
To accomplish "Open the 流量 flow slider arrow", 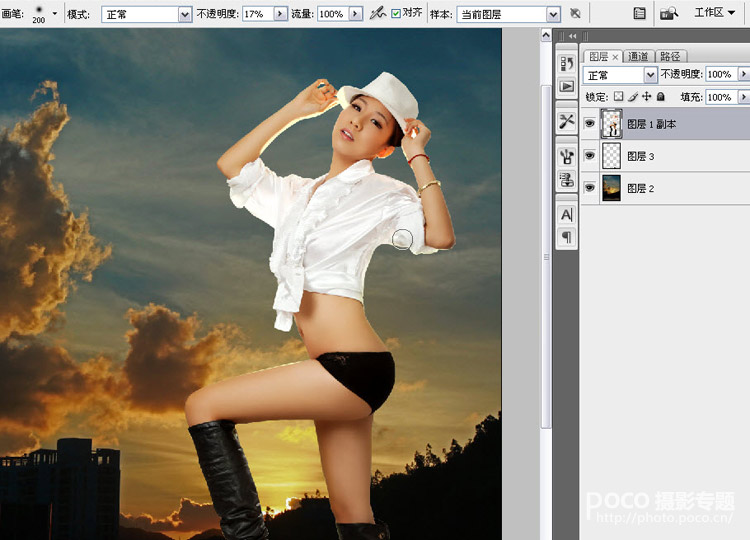I will click(x=355, y=14).
